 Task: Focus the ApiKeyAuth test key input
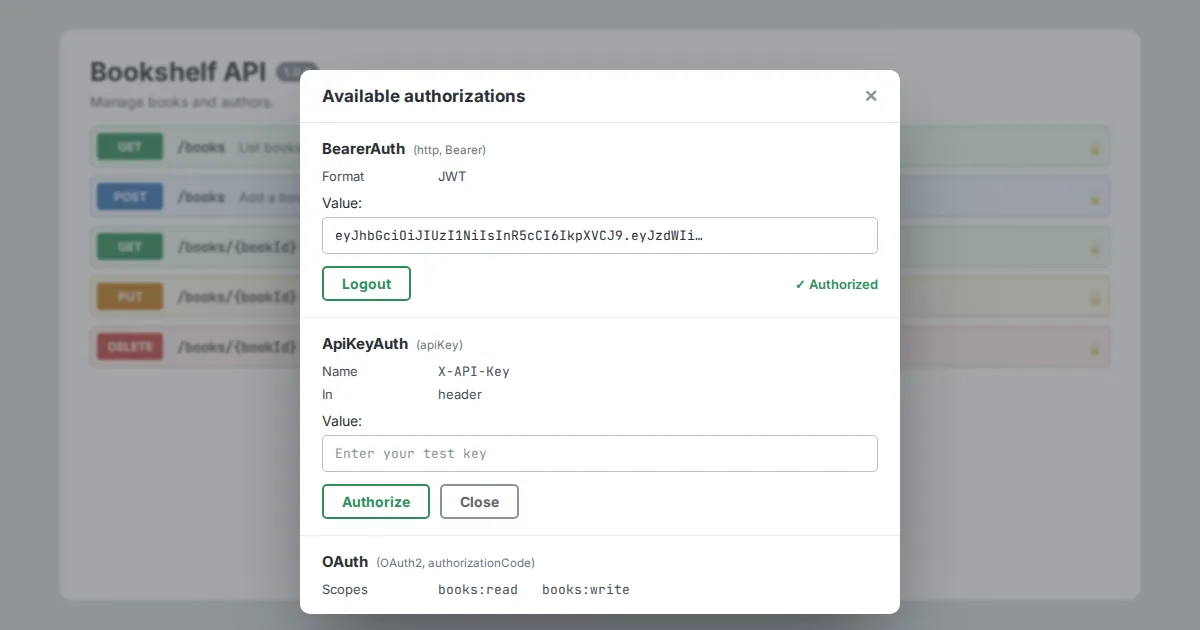(x=600, y=453)
